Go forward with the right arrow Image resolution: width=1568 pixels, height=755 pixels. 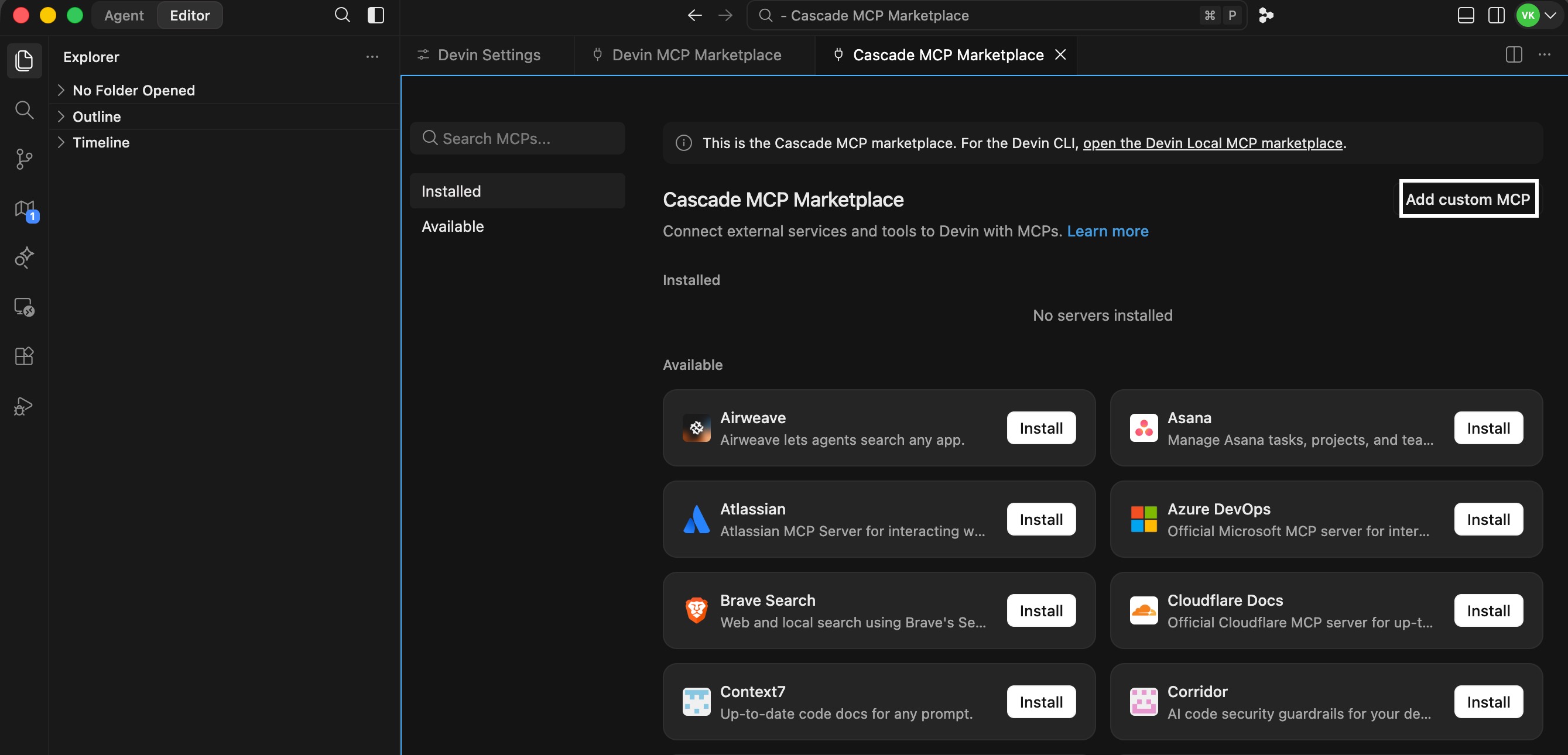pyautogui.click(x=725, y=15)
